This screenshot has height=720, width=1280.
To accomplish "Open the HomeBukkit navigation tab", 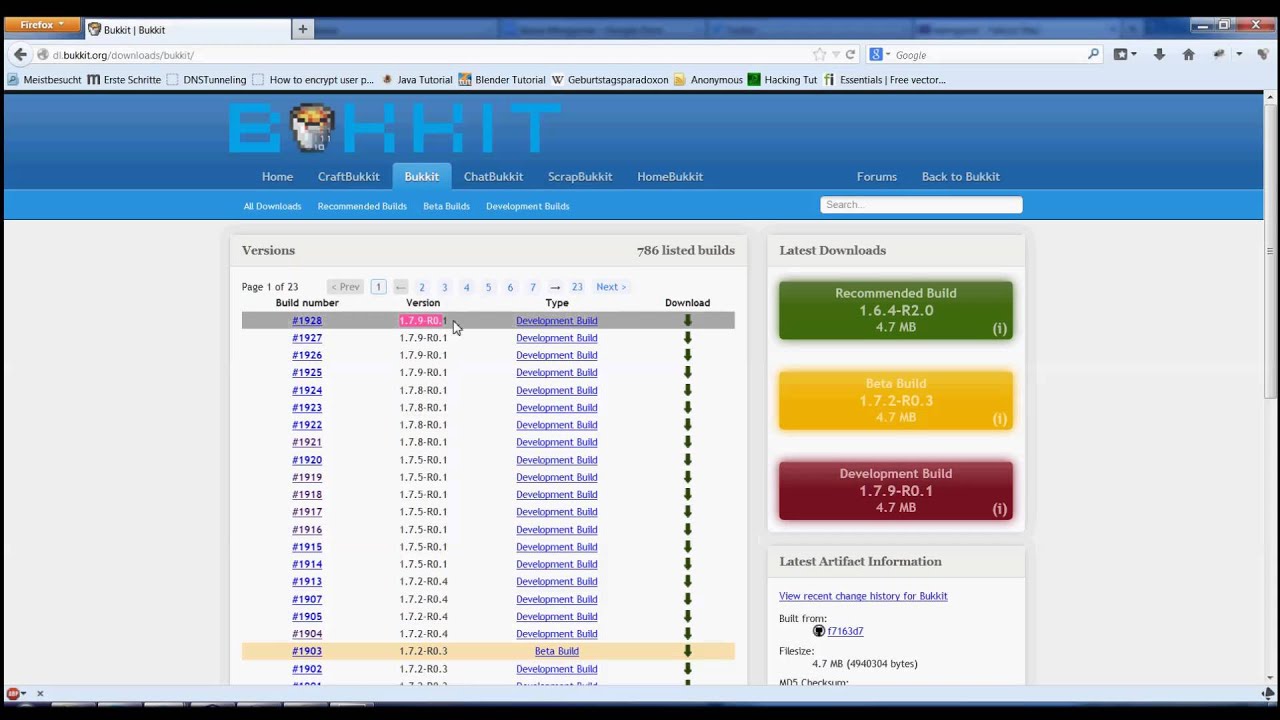I will (x=670, y=177).
